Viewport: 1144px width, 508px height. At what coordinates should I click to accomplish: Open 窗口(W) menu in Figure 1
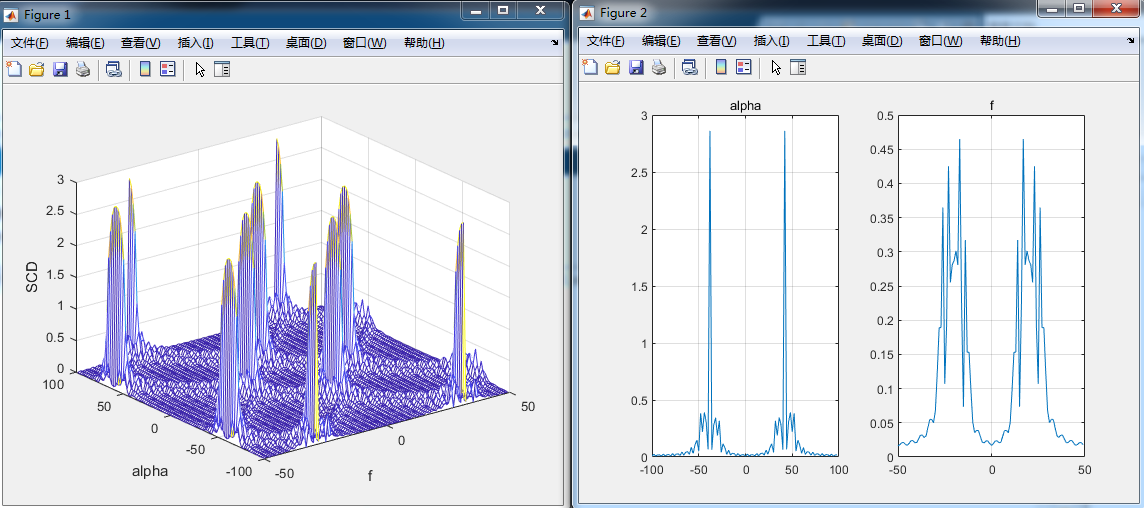pyautogui.click(x=365, y=43)
